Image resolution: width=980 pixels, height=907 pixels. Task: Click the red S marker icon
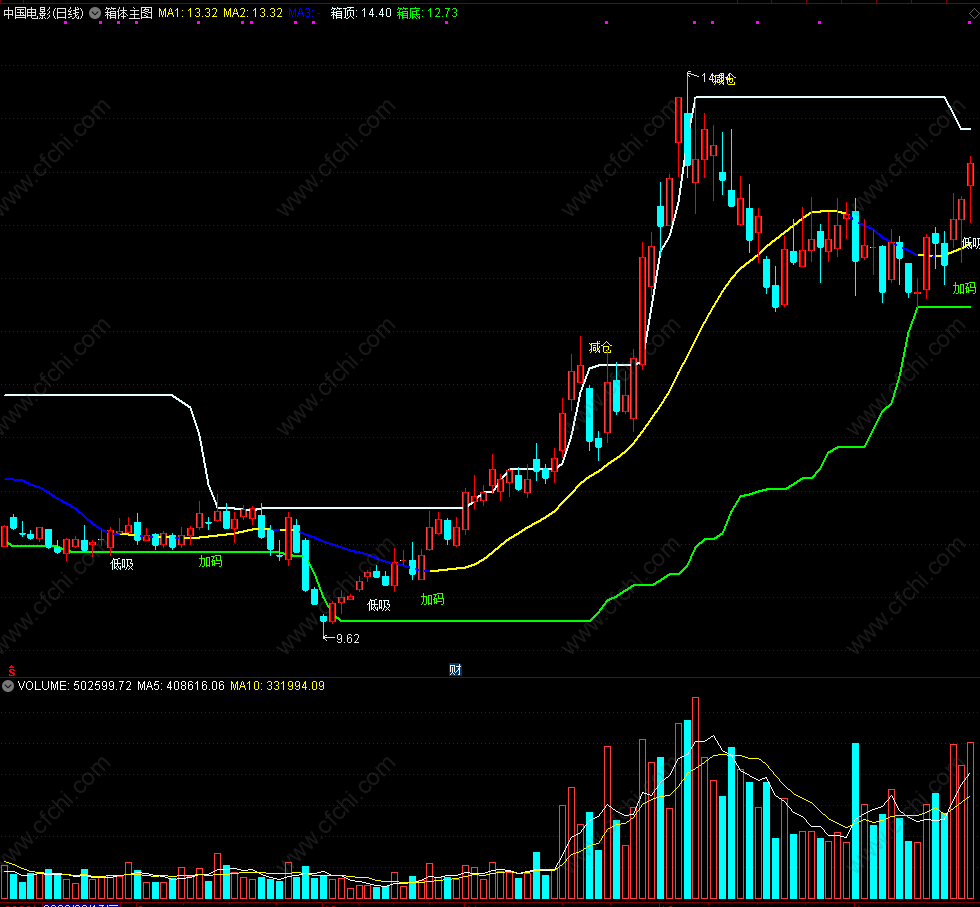tap(11, 671)
